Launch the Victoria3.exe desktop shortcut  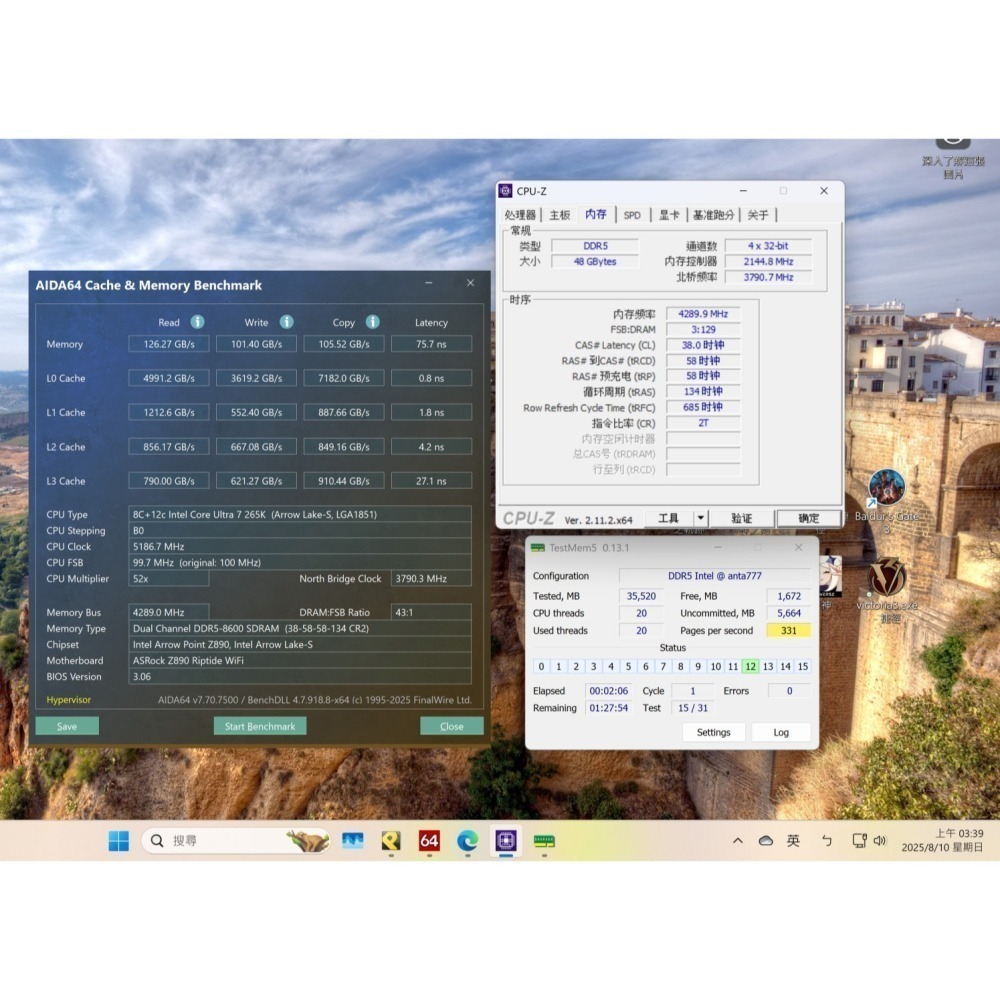click(886, 579)
